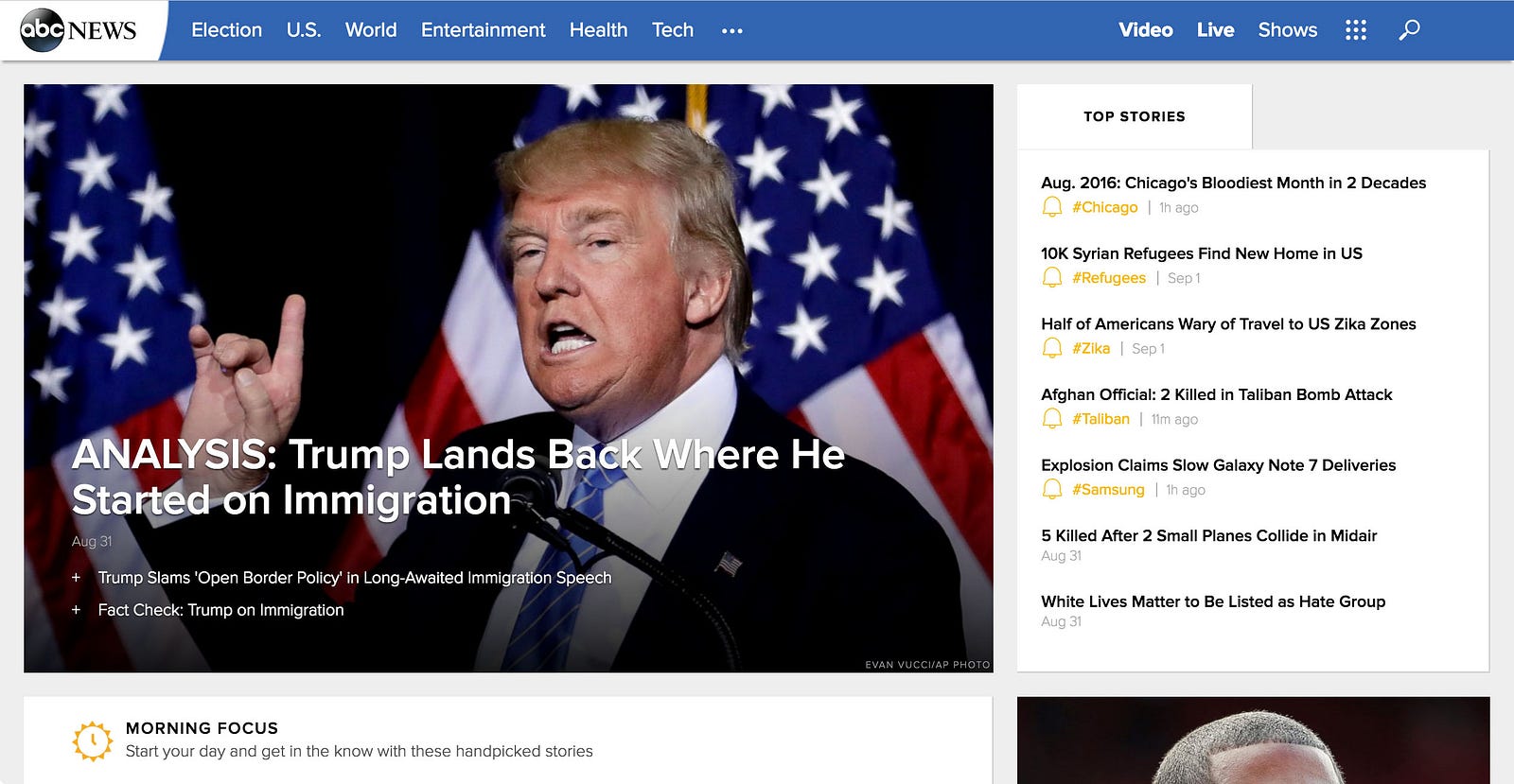Click the #Samsung hashtag
The image size is (1514, 784).
pos(1108,490)
